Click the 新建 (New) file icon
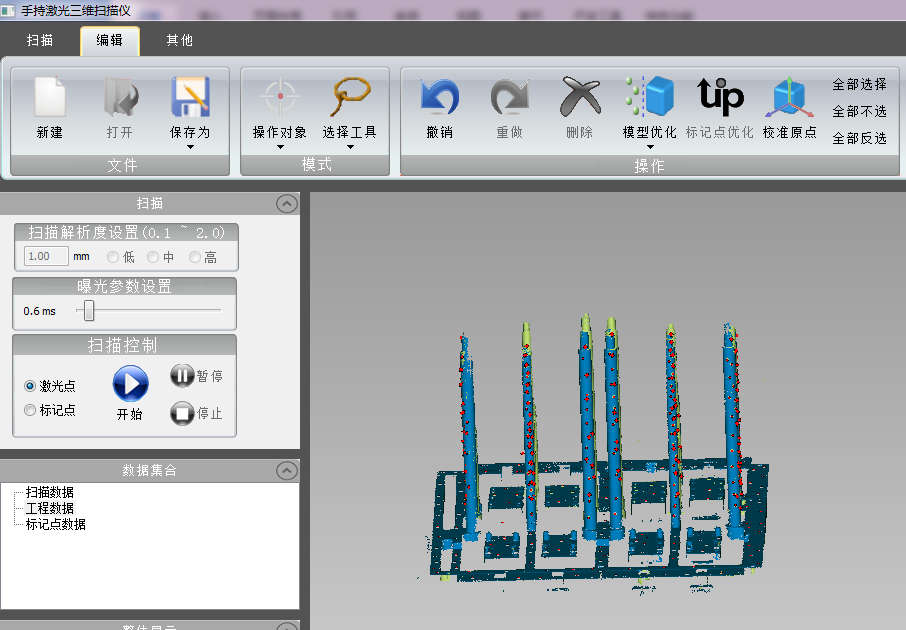Viewport: 906px width, 630px height. (x=49, y=100)
